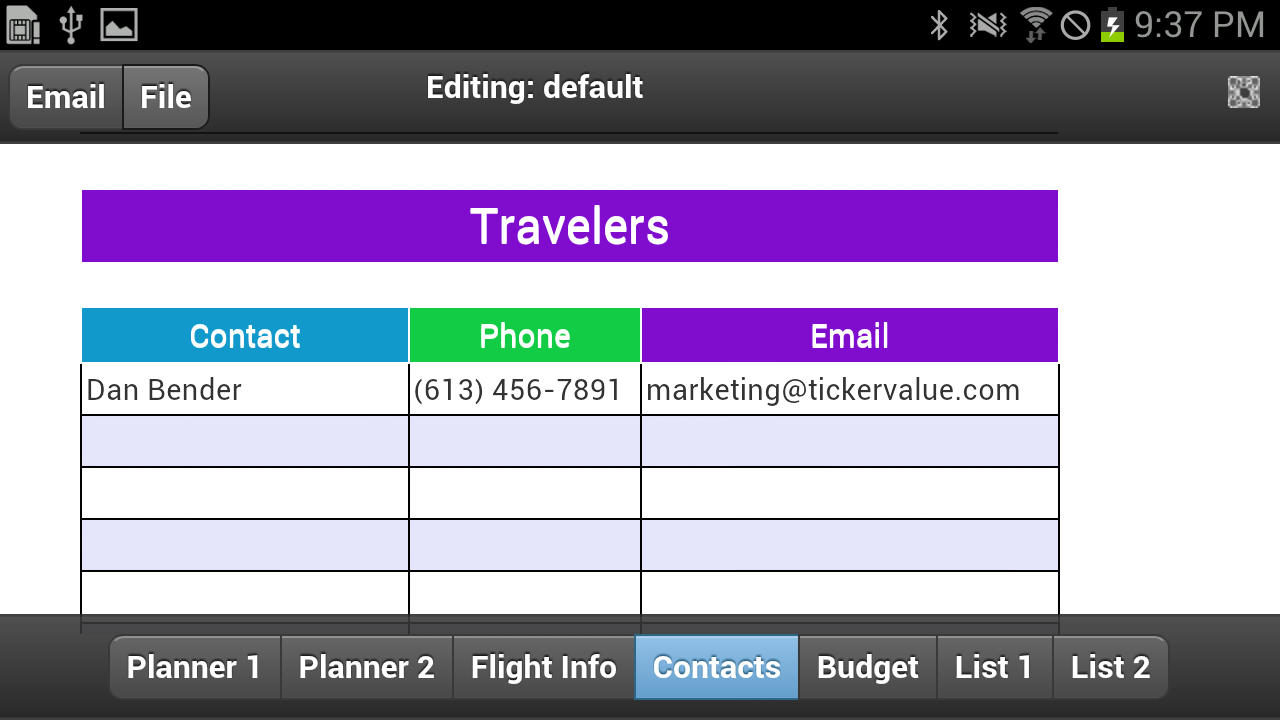Select the Dan Bender contact cell
The image size is (1280, 720).
pos(245,390)
